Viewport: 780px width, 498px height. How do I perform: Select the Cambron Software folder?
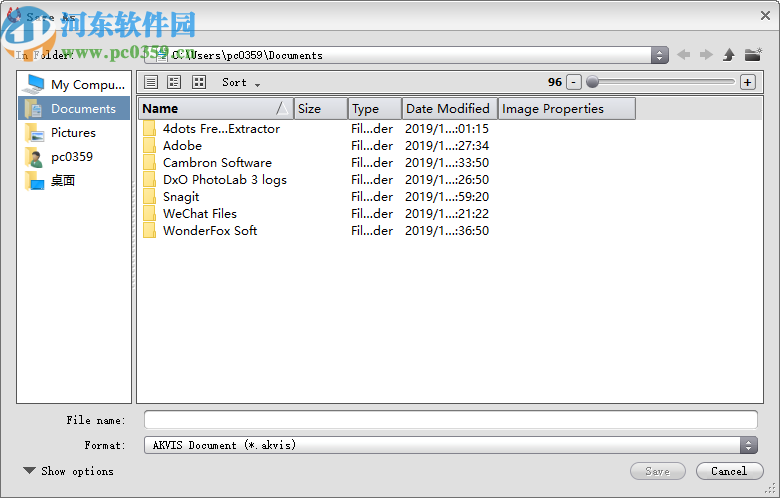click(x=217, y=163)
